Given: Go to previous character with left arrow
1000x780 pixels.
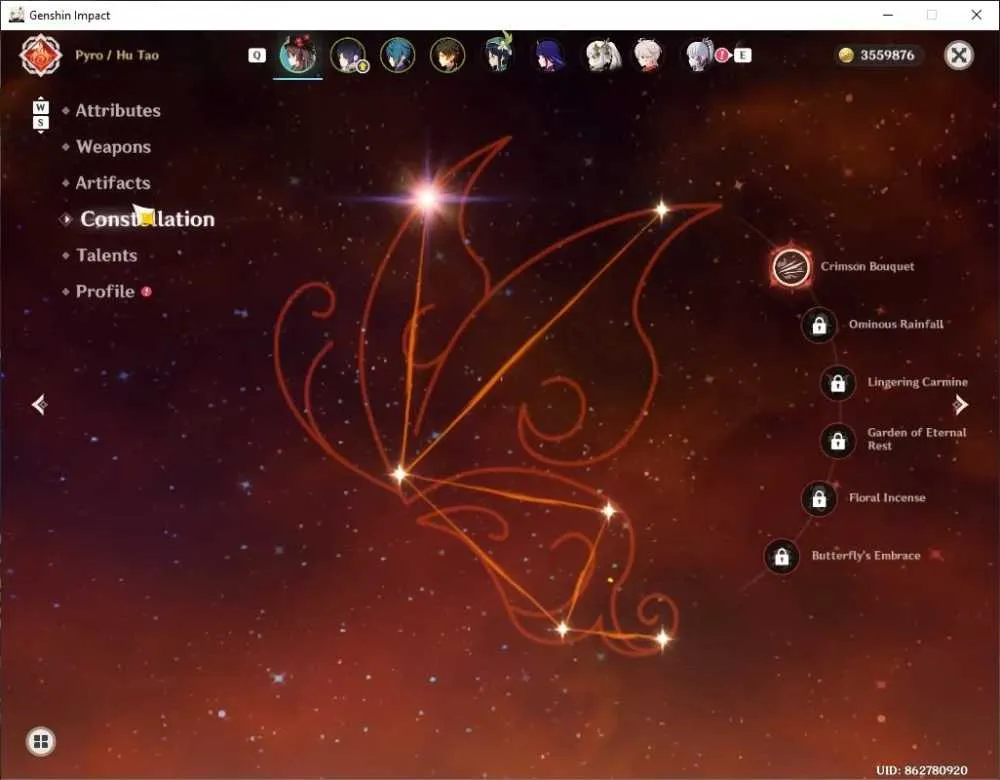Looking at the screenshot, I should point(40,404).
